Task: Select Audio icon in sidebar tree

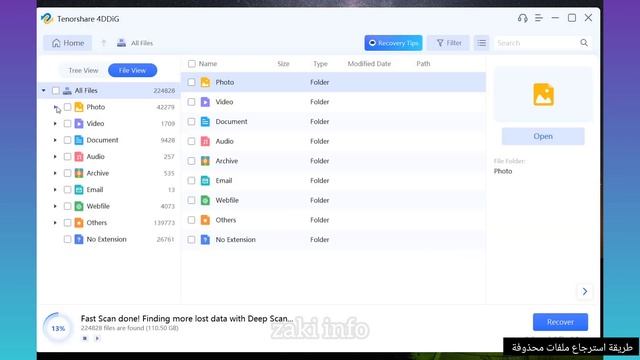Action: tap(79, 156)
